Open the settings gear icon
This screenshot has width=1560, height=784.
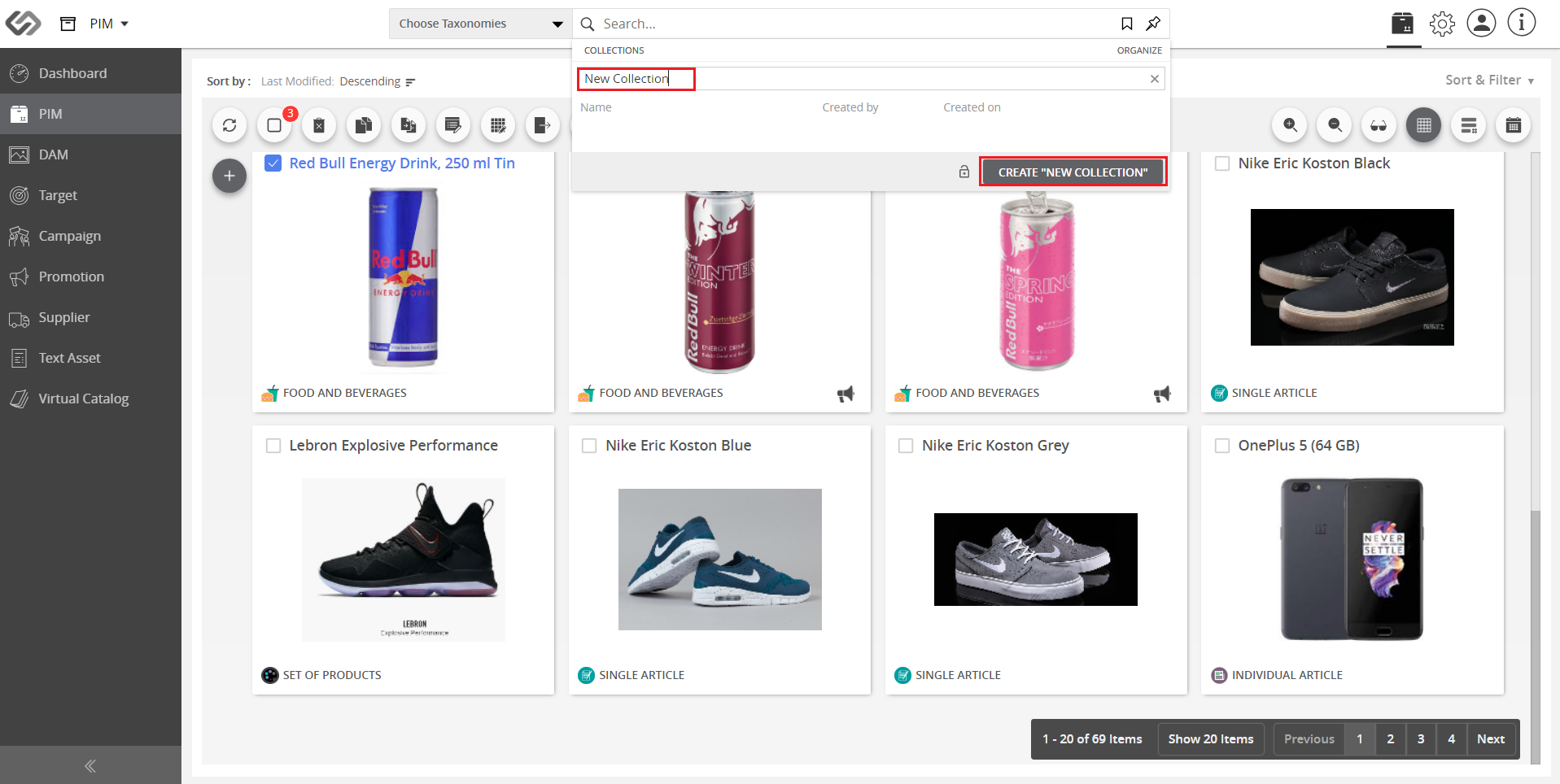click(1442, 24)
